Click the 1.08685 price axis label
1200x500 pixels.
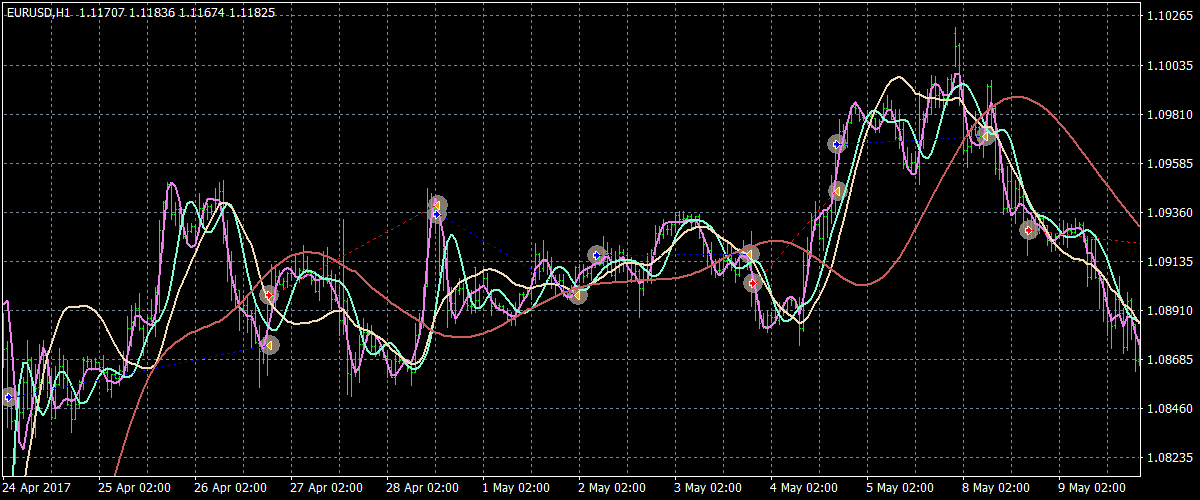[x=1169, y=359]
